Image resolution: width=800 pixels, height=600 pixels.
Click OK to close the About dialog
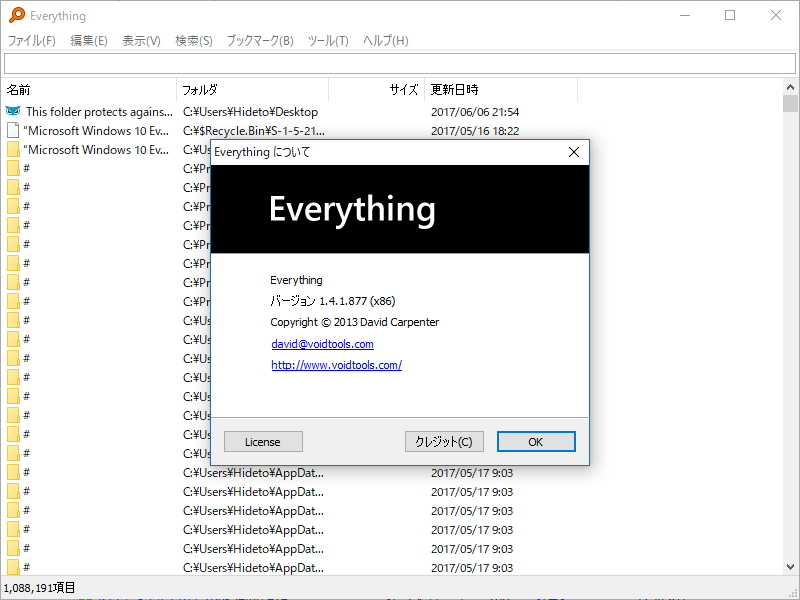pos(536,441)
